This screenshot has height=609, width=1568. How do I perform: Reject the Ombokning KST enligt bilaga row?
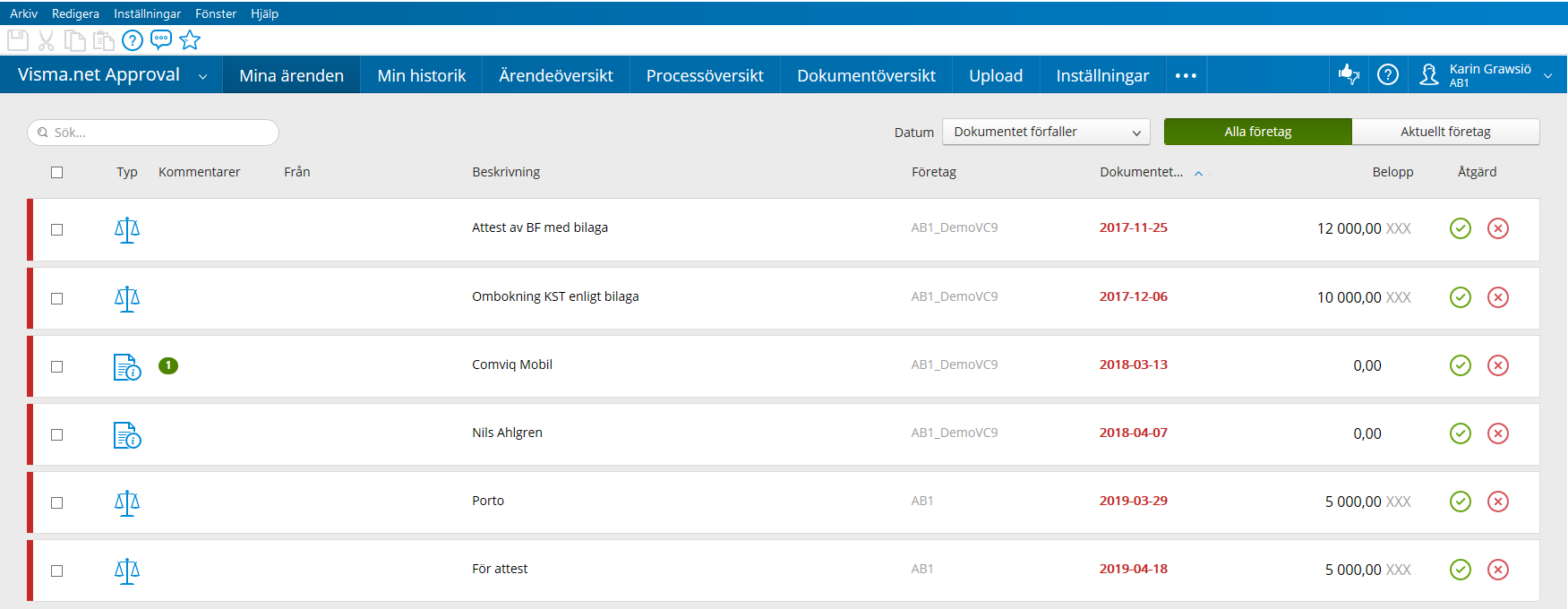pos(1498,297)
